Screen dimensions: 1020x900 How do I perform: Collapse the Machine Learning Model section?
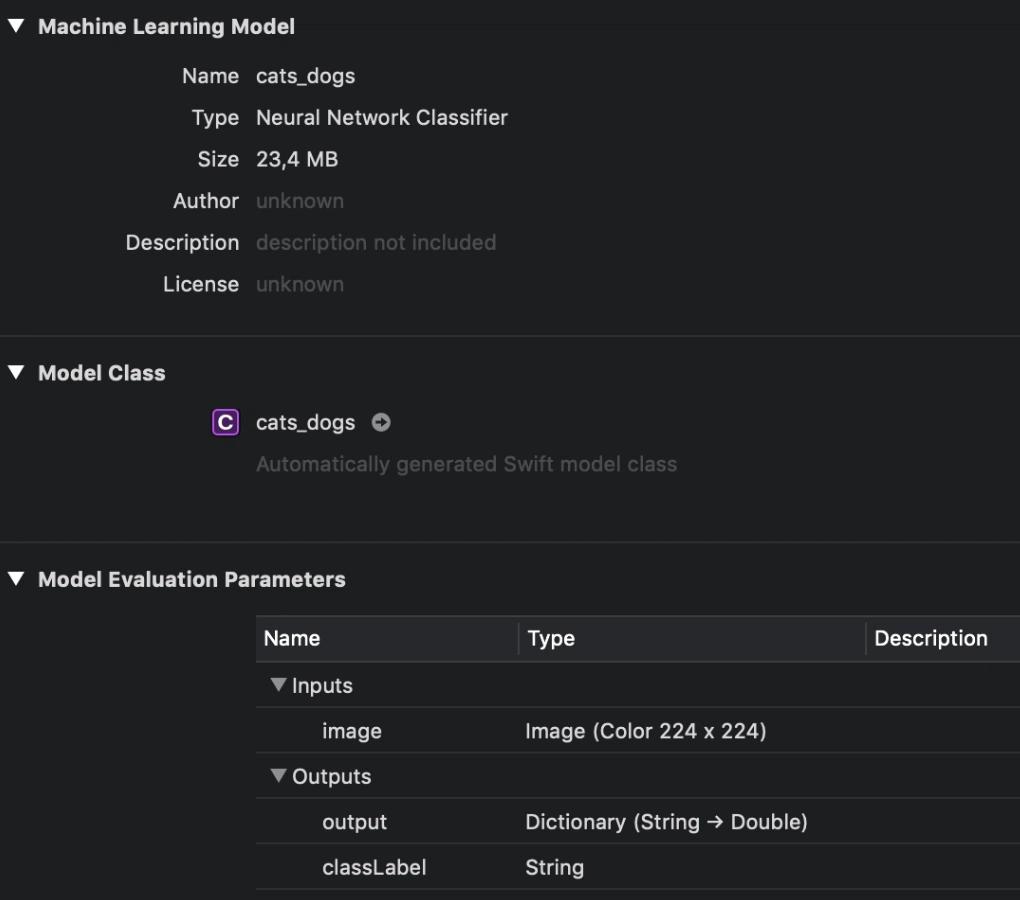pyautogui.click(x=15, y=27)
